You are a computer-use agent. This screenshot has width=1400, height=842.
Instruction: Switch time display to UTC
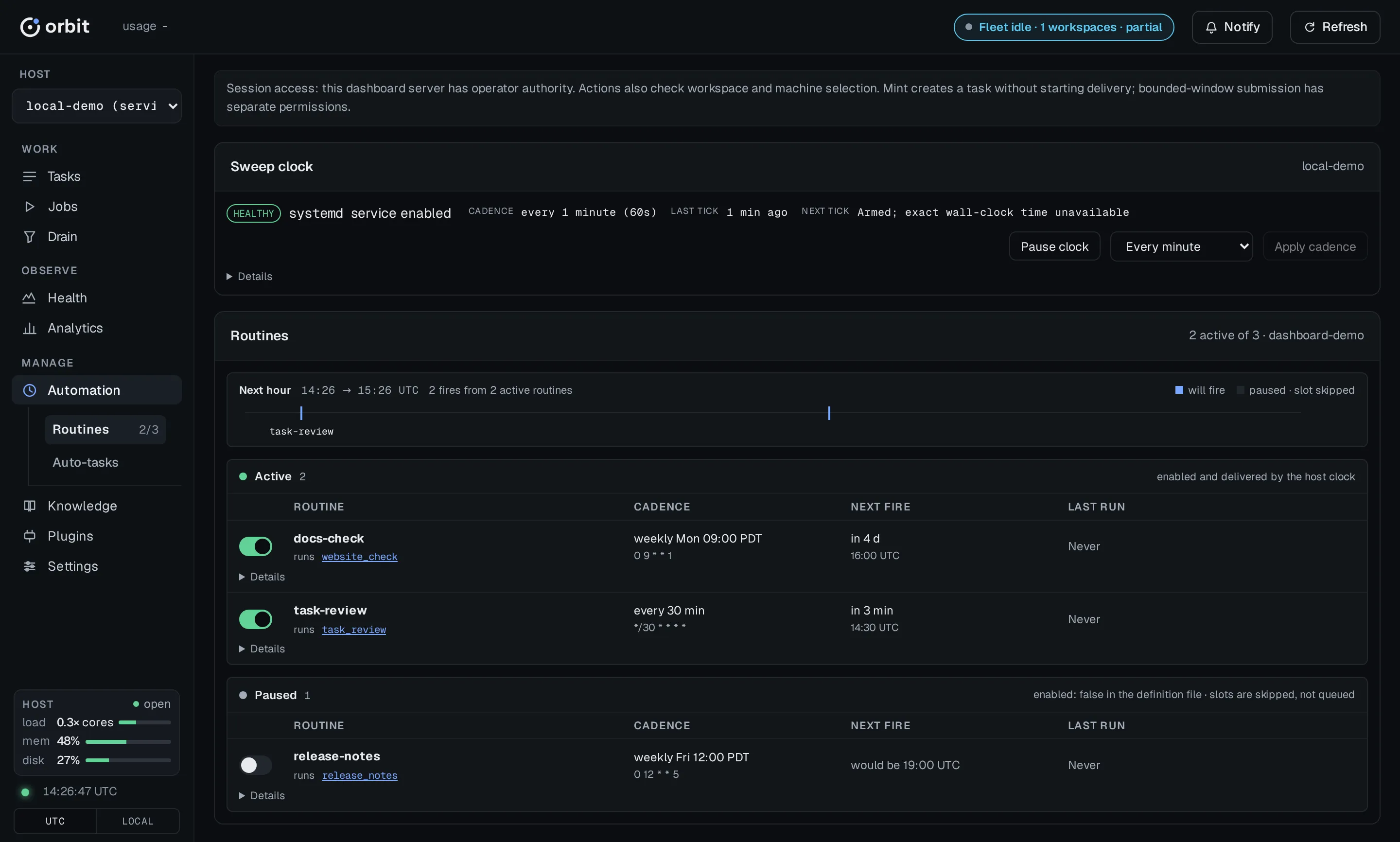[x=55, y=821]
